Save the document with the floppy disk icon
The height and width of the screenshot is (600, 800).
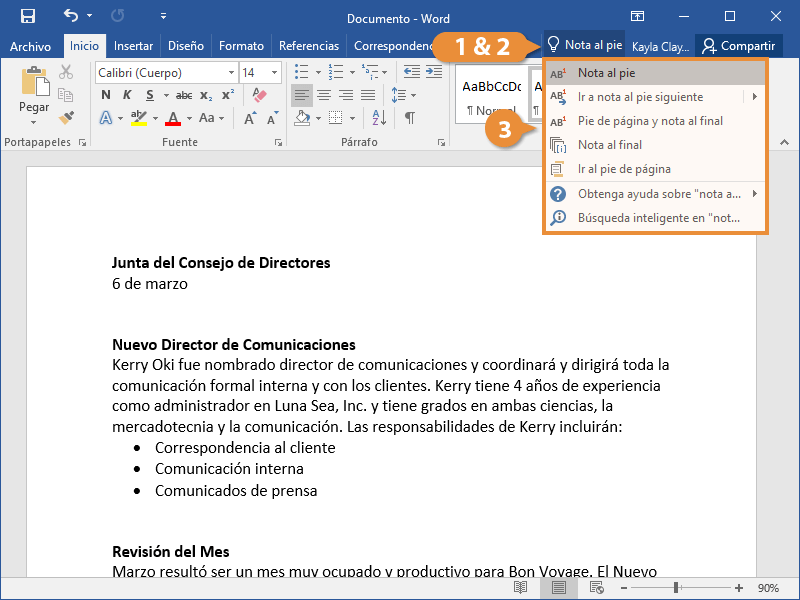point(28,16)
